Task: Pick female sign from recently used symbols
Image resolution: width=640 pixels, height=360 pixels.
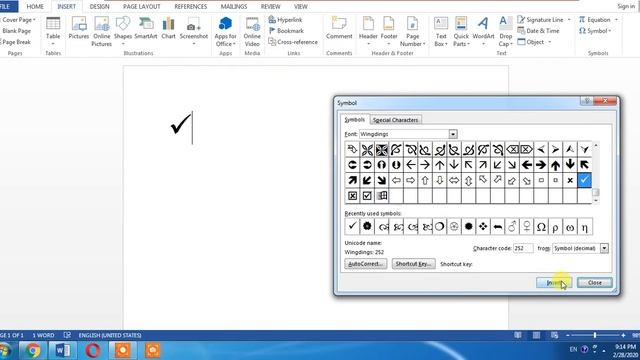Action: pyautogui.click(x=527, y=227)
